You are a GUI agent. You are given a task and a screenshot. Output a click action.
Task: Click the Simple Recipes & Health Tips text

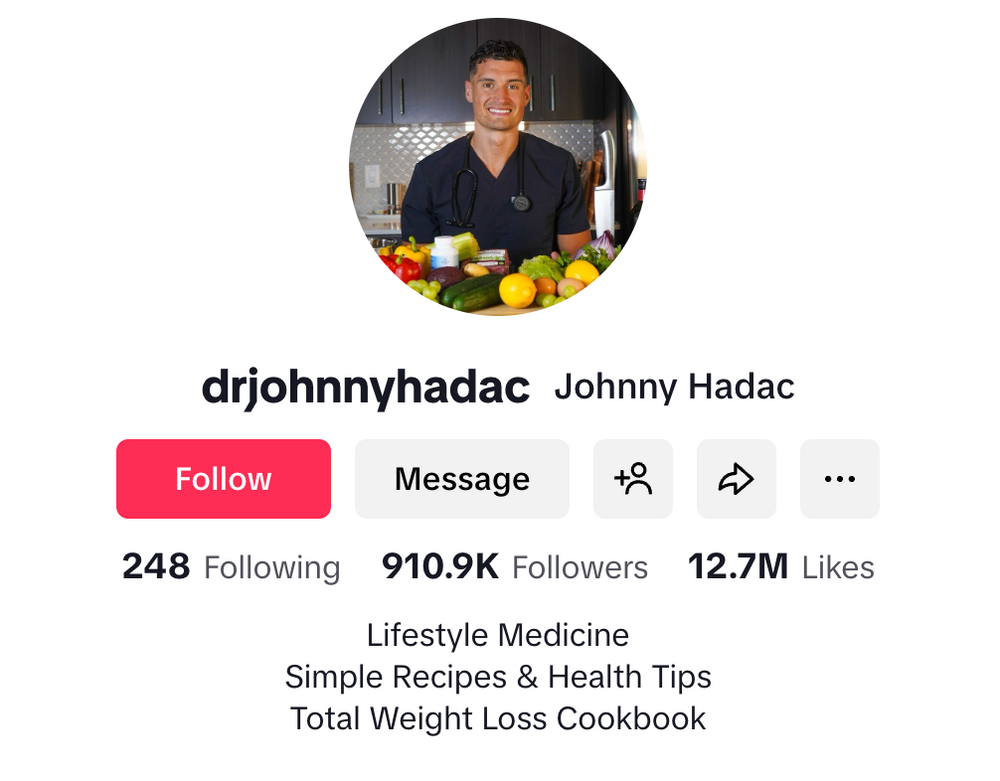tap(498, 677)
